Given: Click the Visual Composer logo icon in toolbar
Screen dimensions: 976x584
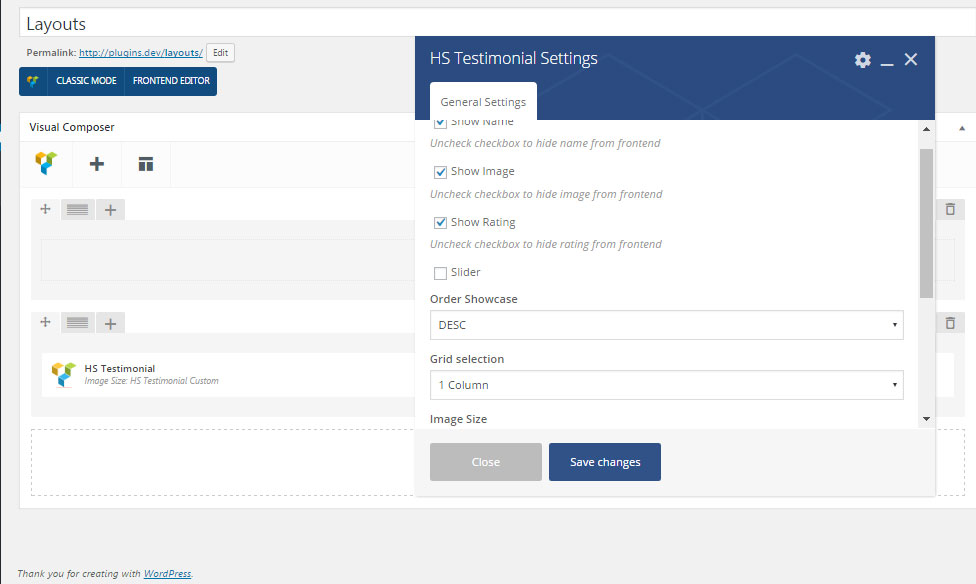Looking at the screenshot, I should pyautogui.click(x=47, y=164).
